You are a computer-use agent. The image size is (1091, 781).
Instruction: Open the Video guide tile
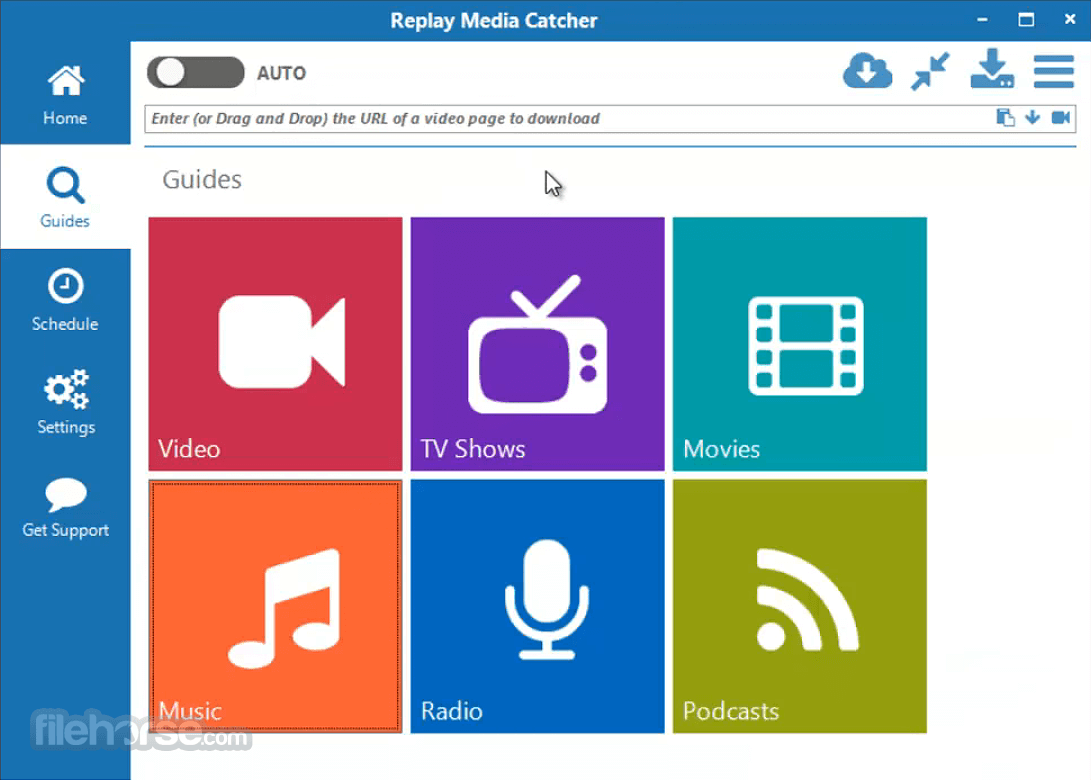(276, 344)
